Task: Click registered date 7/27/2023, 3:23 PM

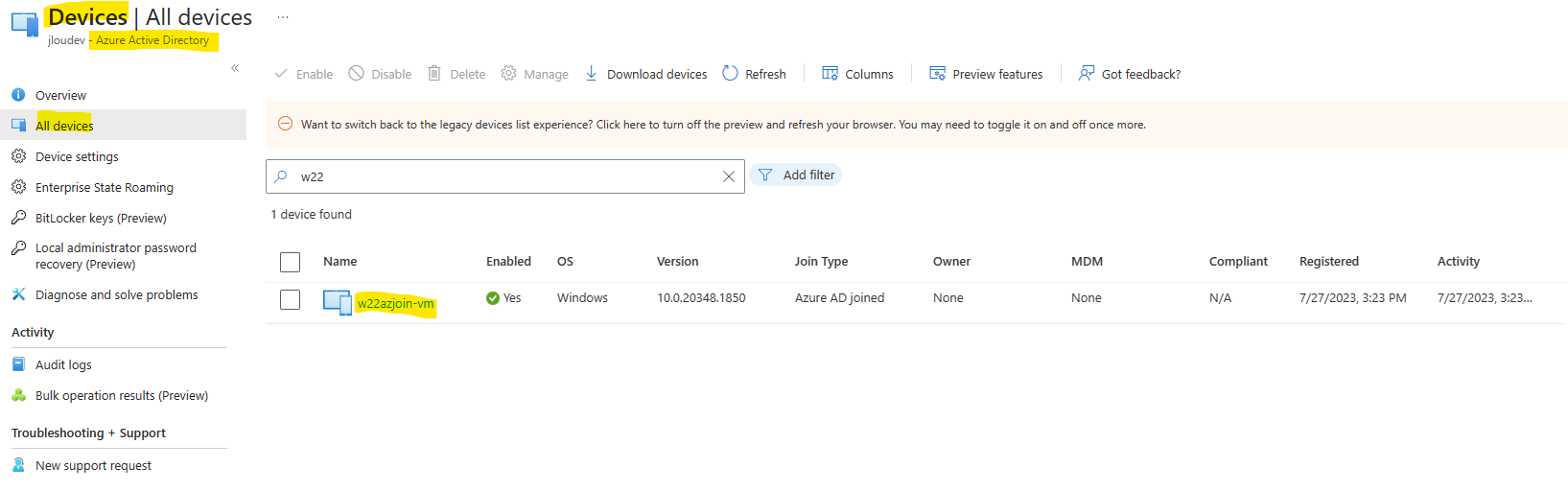Action: coord(1352,298)
